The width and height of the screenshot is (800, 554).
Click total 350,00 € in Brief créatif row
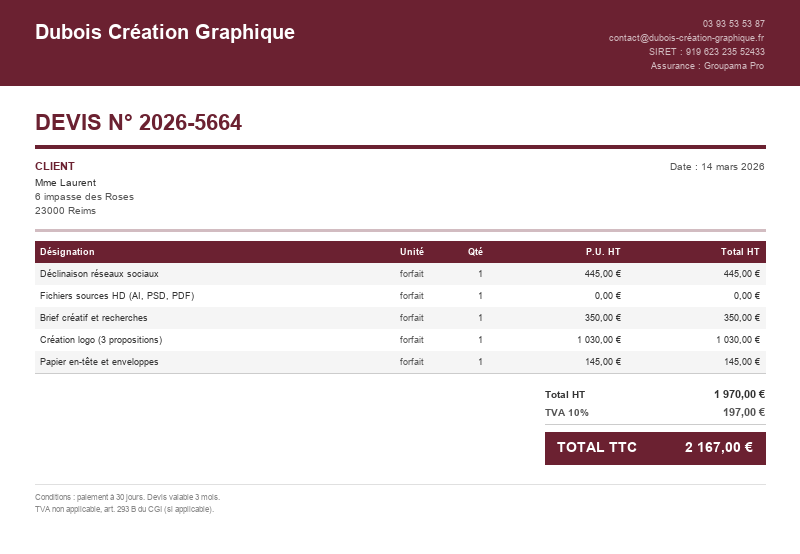[741, 318]
